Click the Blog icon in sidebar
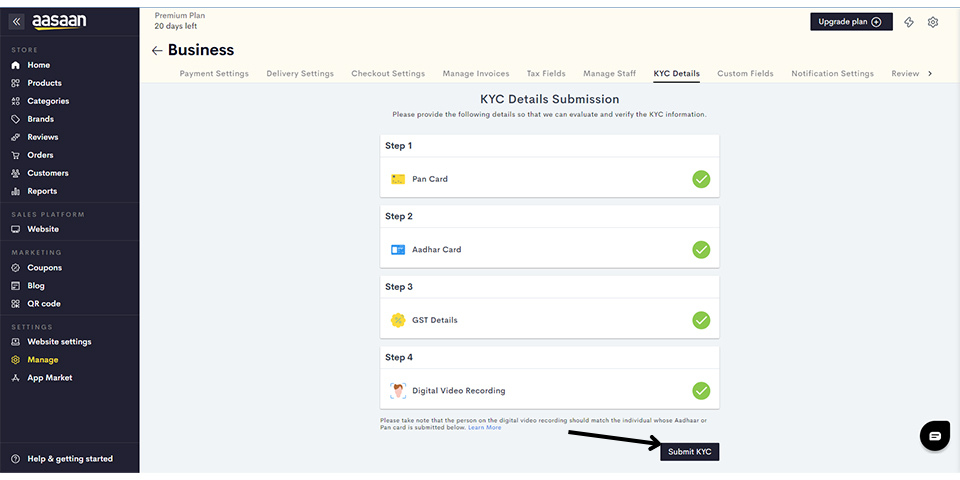This screenshot has width=960, height=480. [x=16, y=286]
